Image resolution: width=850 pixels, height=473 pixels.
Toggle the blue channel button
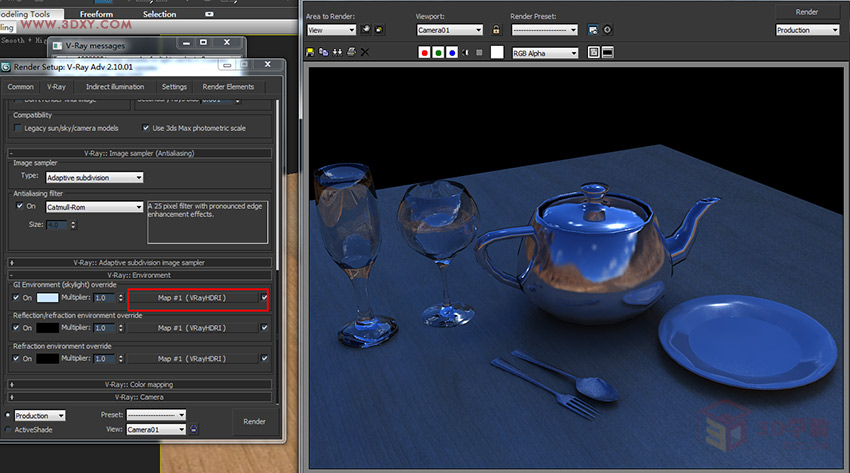click(452, 53)
